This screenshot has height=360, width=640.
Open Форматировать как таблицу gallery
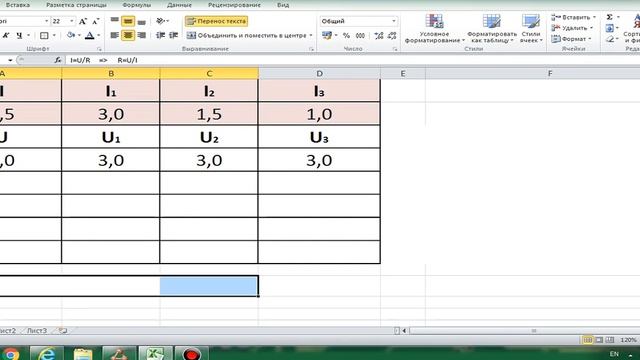click(x=491, y=28)
